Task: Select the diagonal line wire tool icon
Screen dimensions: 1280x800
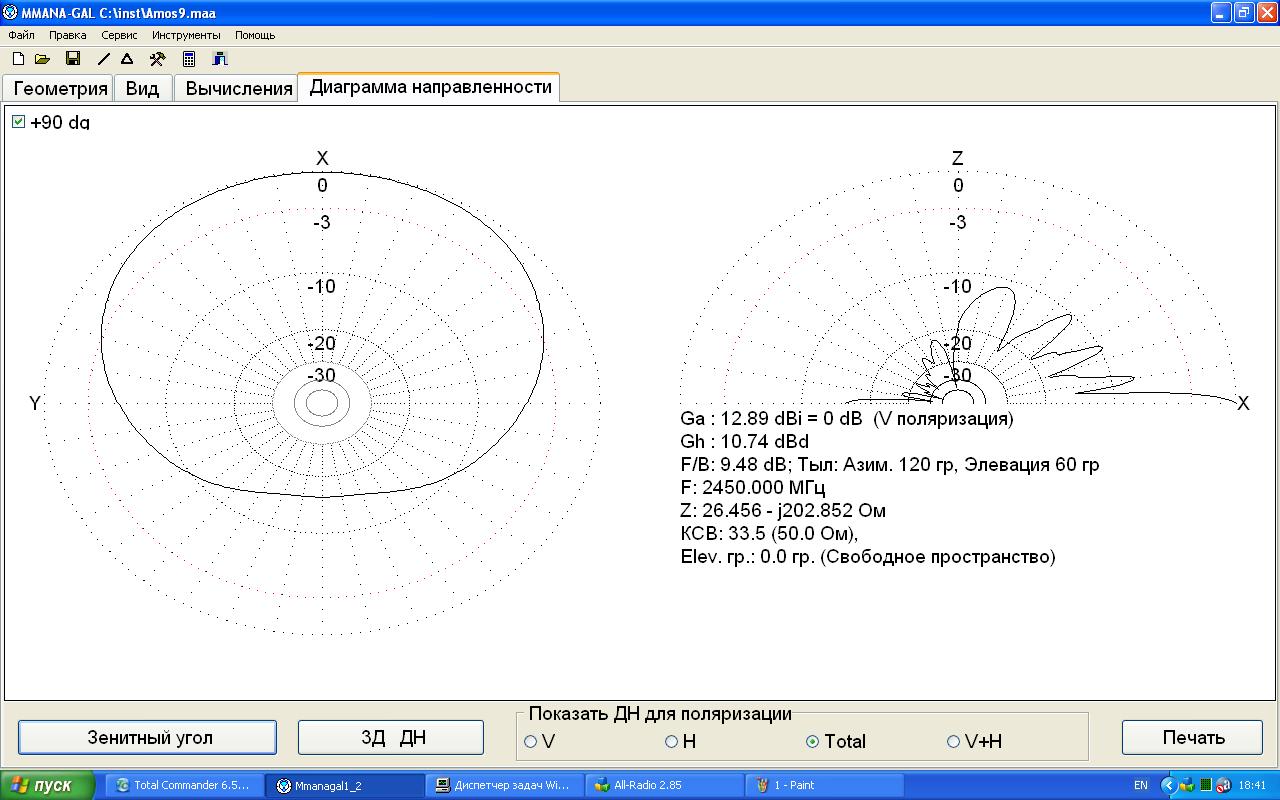Action: [104, 59]
